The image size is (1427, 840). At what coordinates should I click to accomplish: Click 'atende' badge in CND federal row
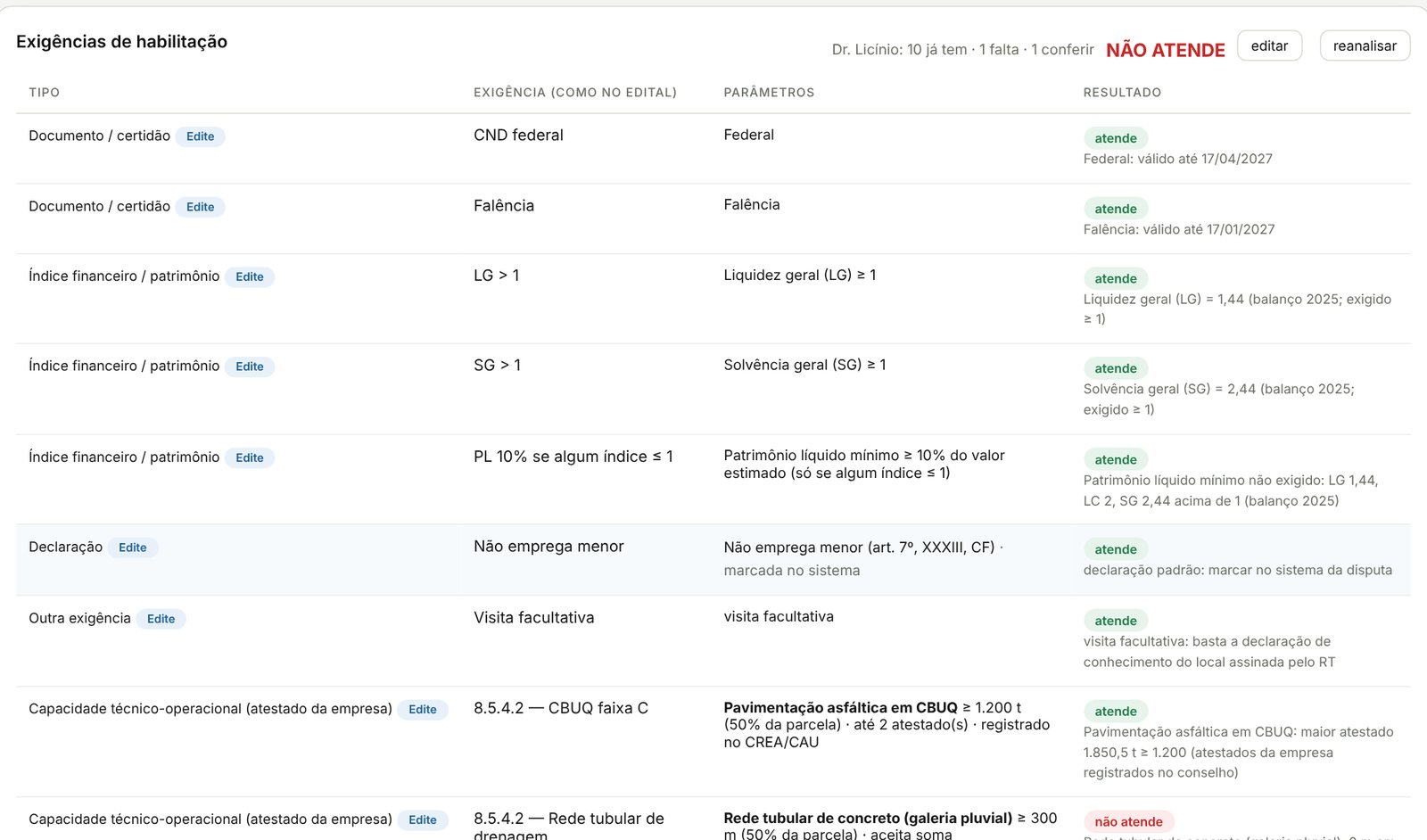coord(1116,138)
